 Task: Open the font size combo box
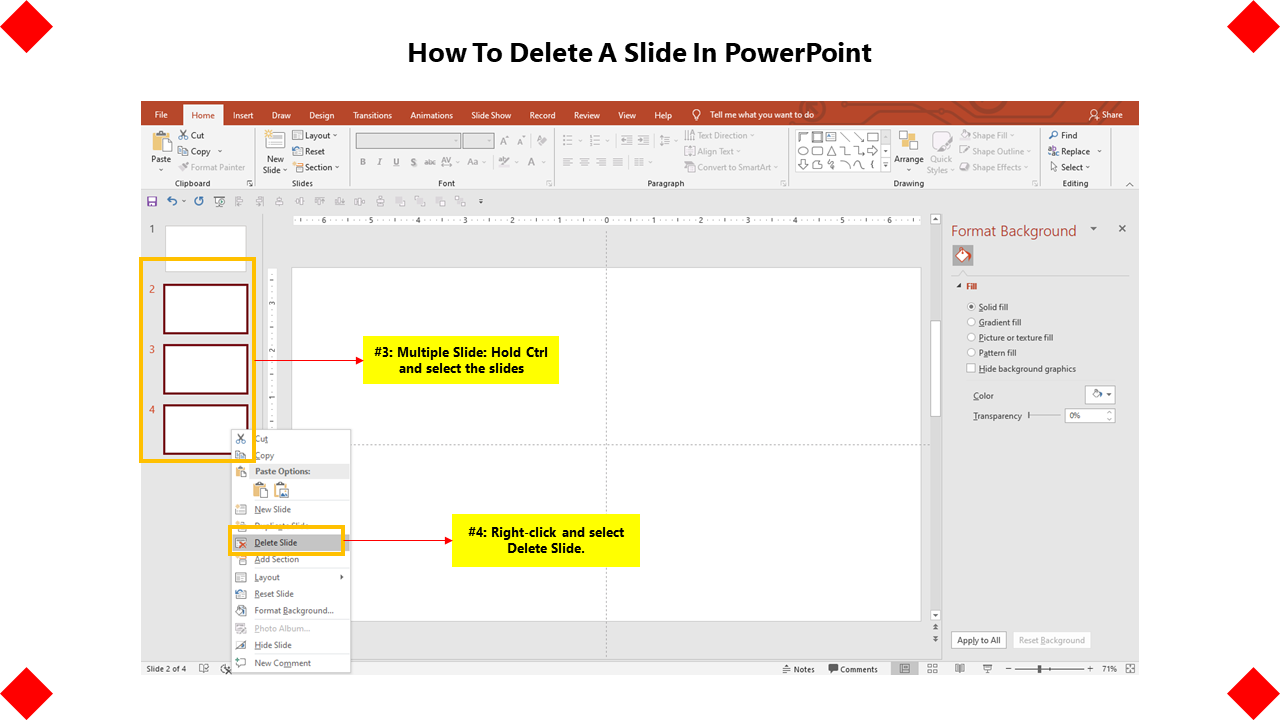479,141
